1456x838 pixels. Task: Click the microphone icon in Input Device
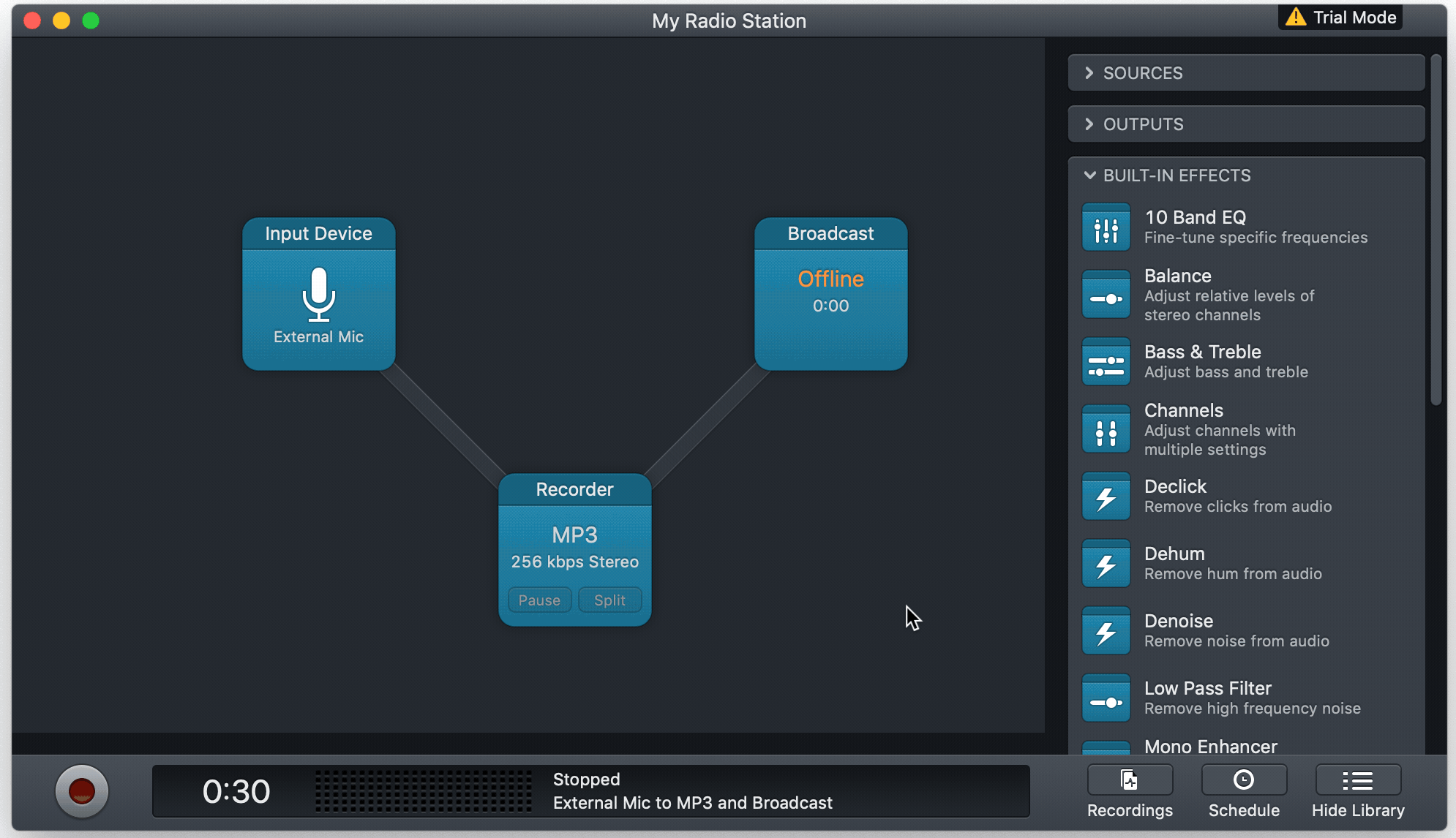coord(318,294)
